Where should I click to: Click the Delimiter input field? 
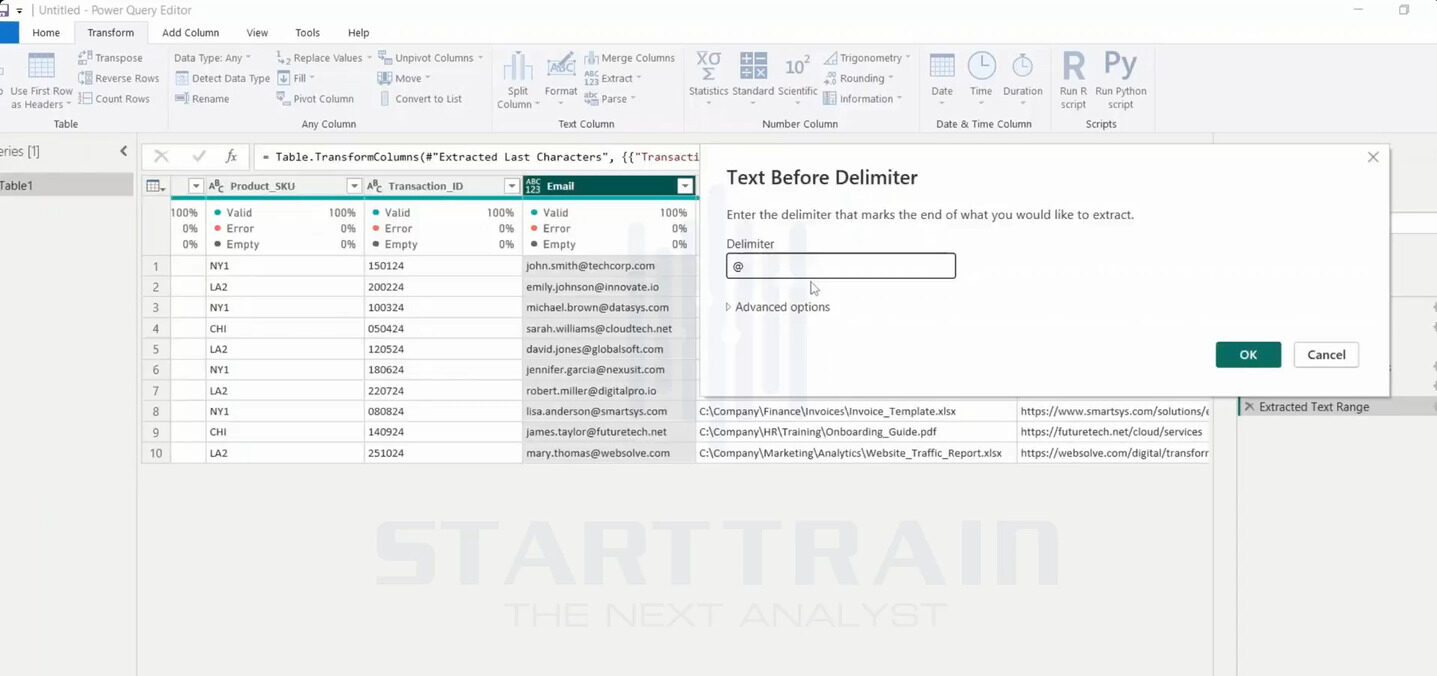[x=841, y=266]
